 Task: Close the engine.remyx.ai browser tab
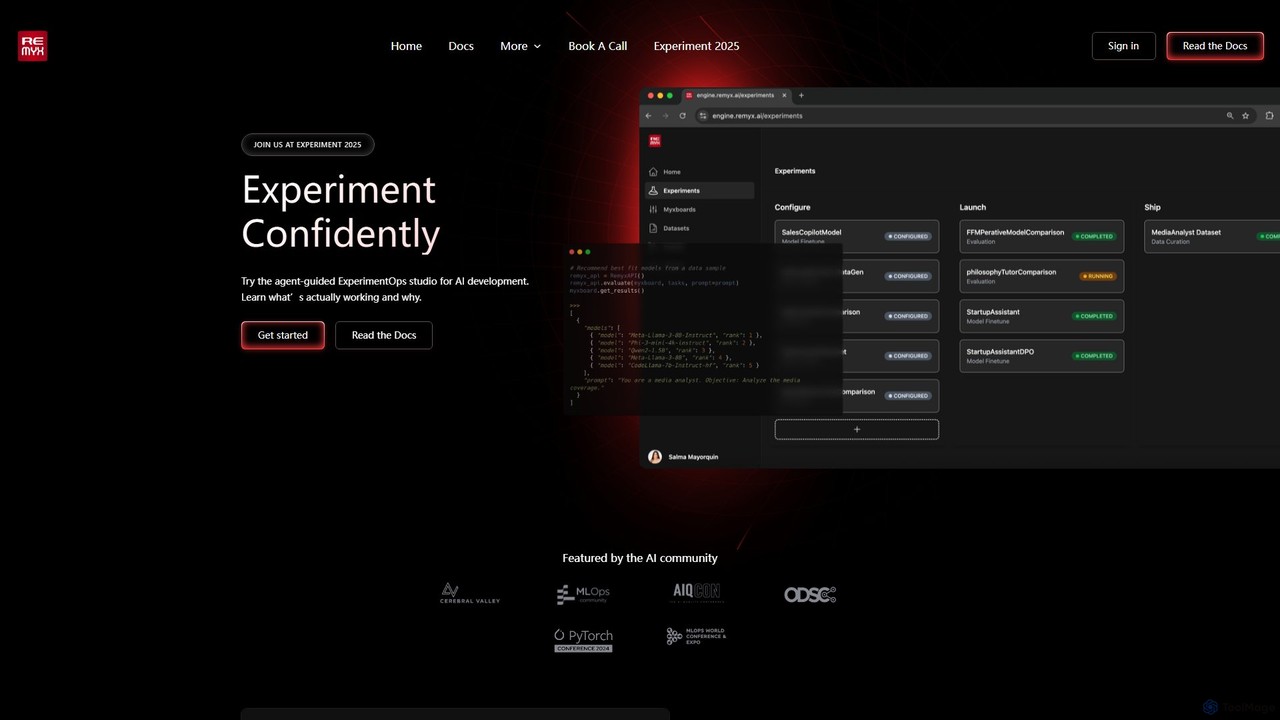[784, 95]
